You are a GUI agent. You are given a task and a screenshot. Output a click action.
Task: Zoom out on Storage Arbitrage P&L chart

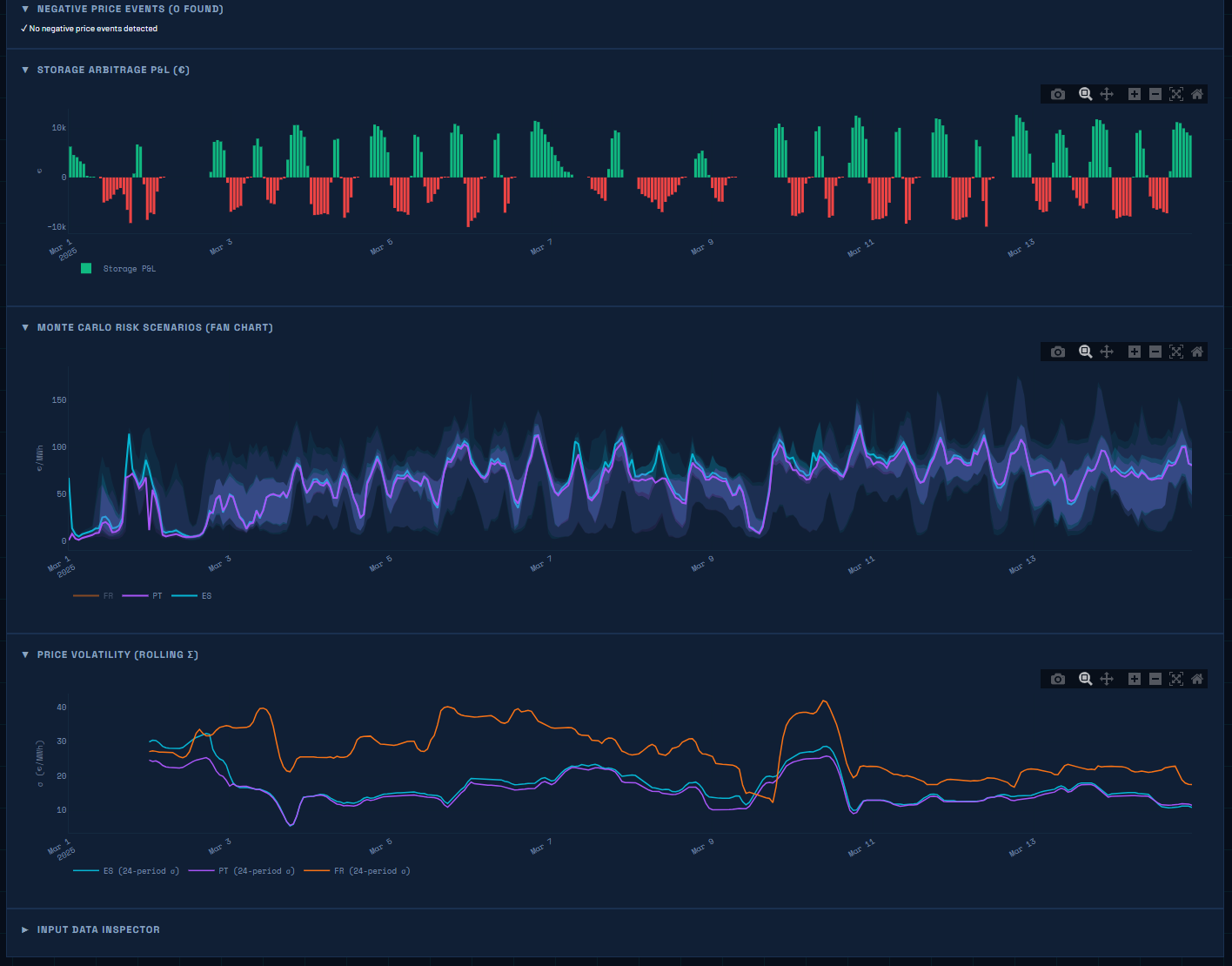pyautogui.click(x=1155, y=94)
